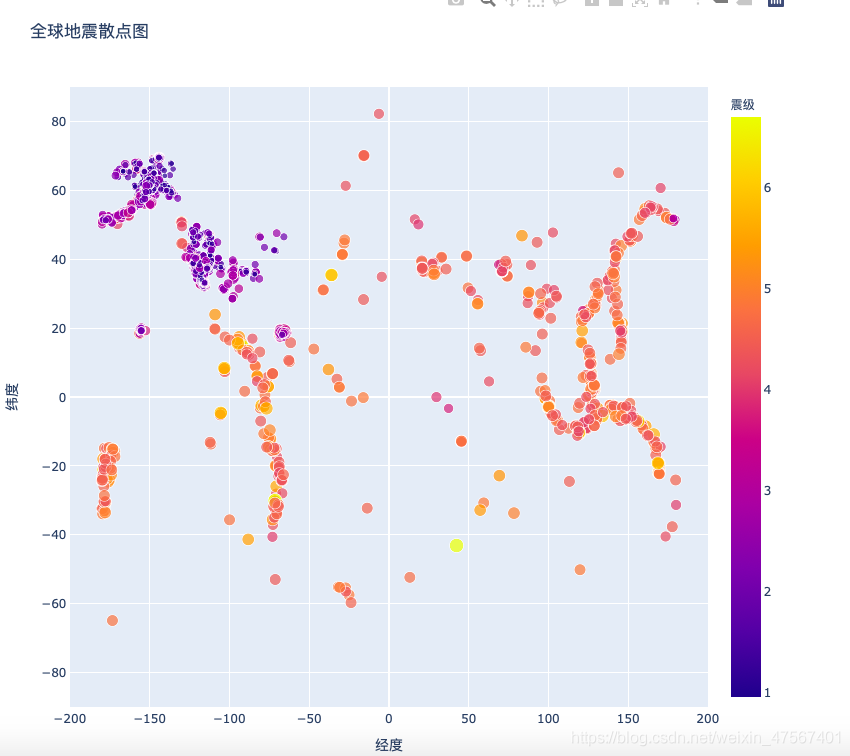Click the dark purple bottom of colorbar
850x756 pixels.
746,692
